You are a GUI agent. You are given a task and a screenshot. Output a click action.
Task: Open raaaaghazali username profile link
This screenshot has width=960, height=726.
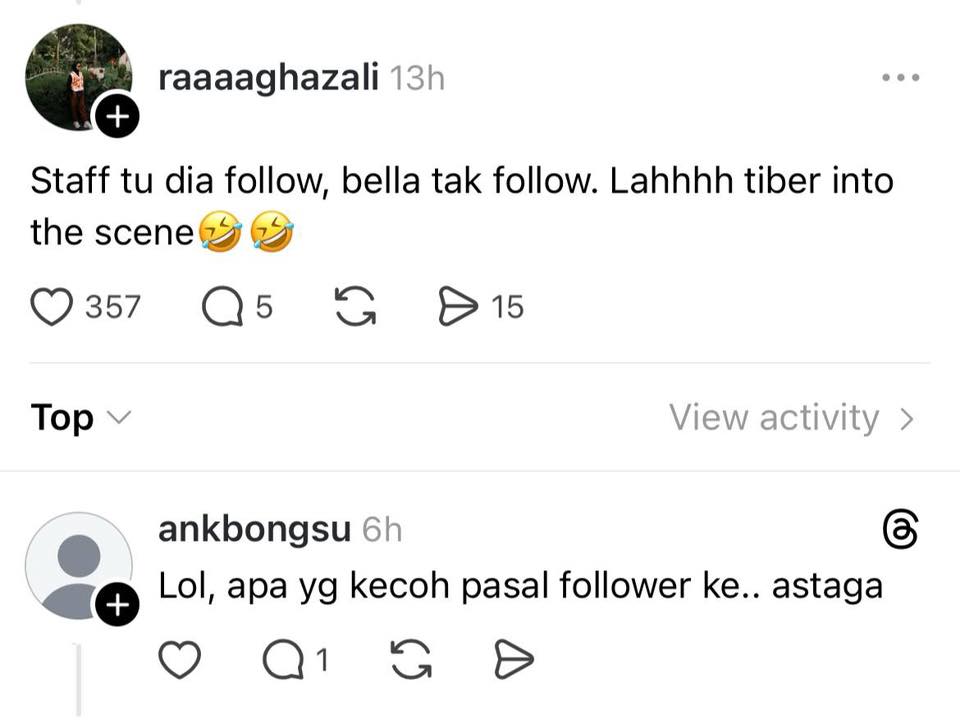[x=268, y=78]
